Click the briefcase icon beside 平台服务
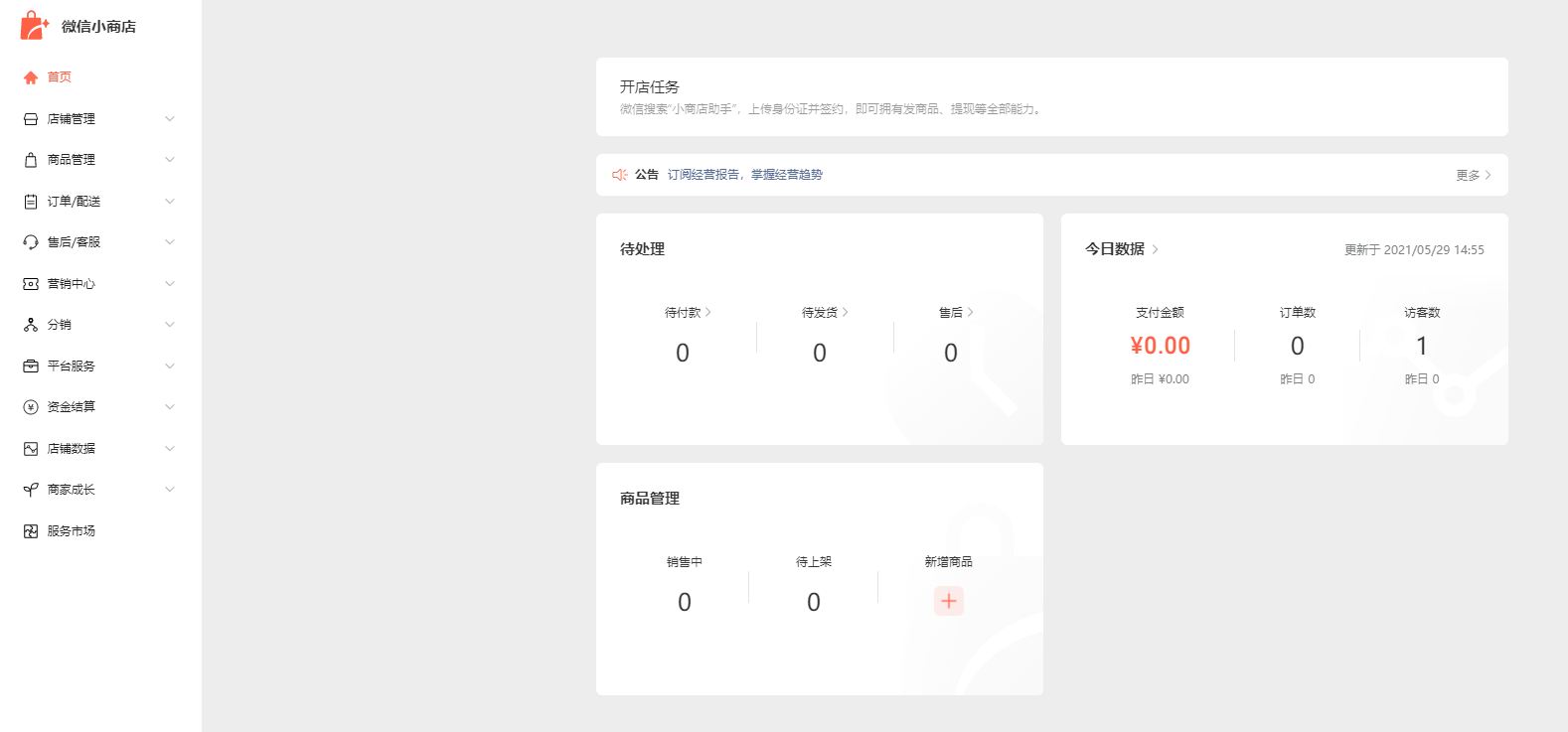The width and height of the screenshot is (1568, 732). 31,366
